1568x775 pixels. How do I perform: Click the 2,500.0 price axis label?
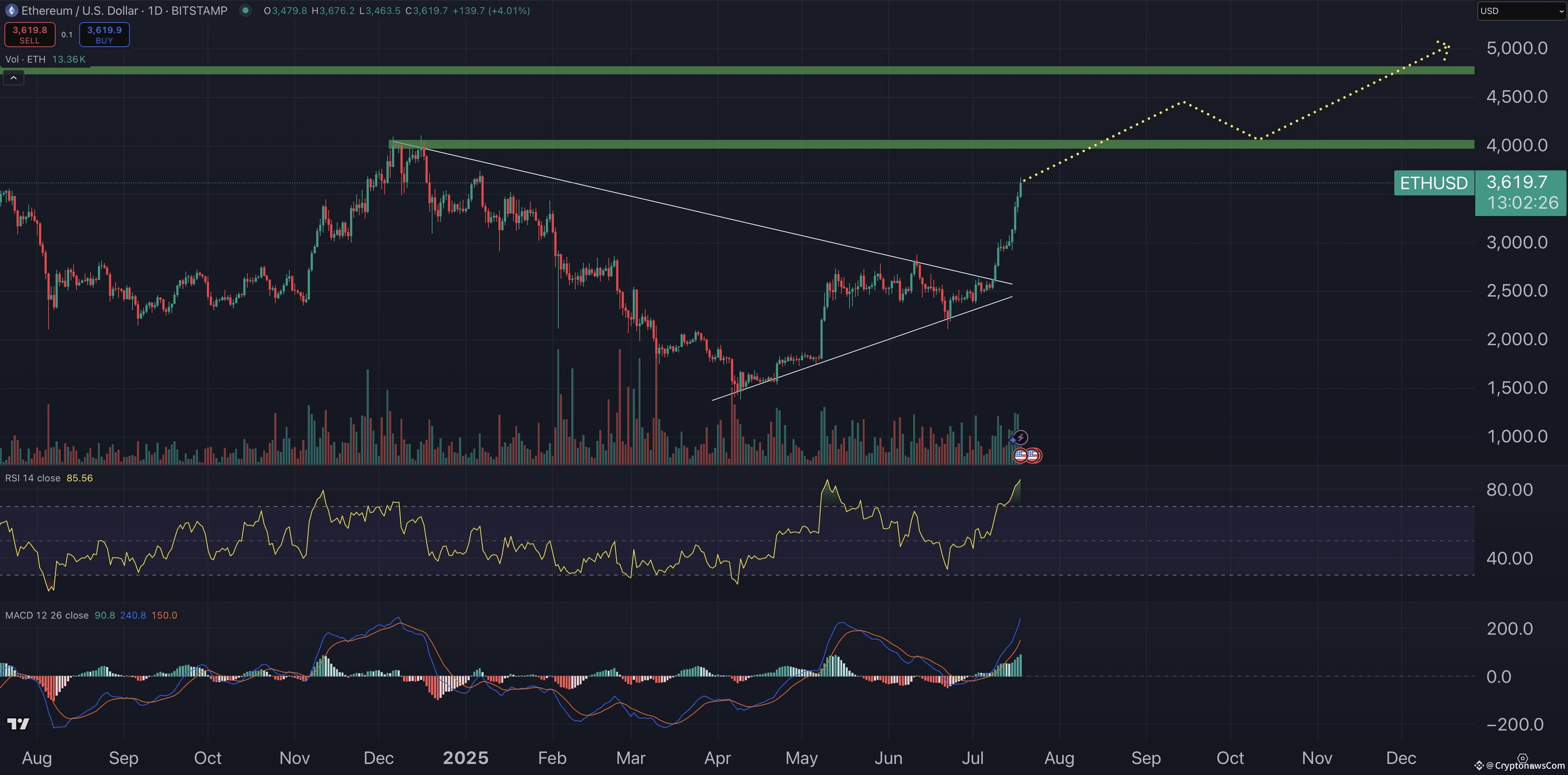1517,290
